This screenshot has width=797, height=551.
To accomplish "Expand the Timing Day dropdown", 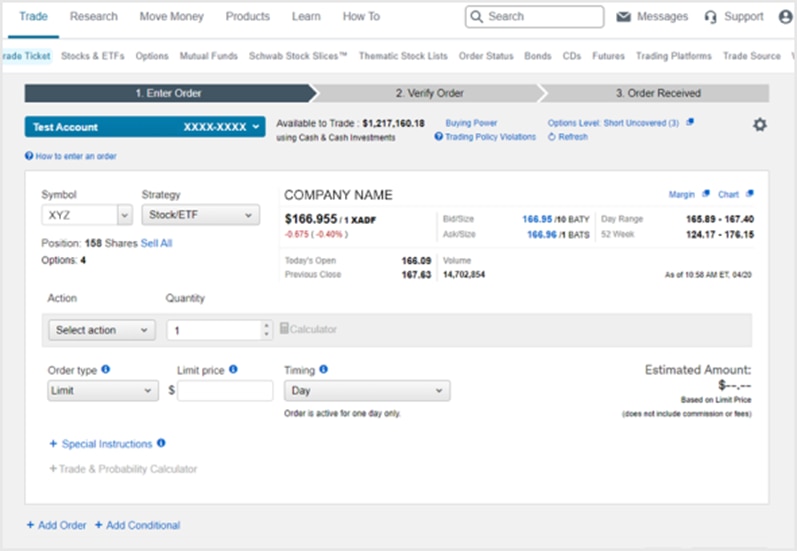I will pos(366,391).
